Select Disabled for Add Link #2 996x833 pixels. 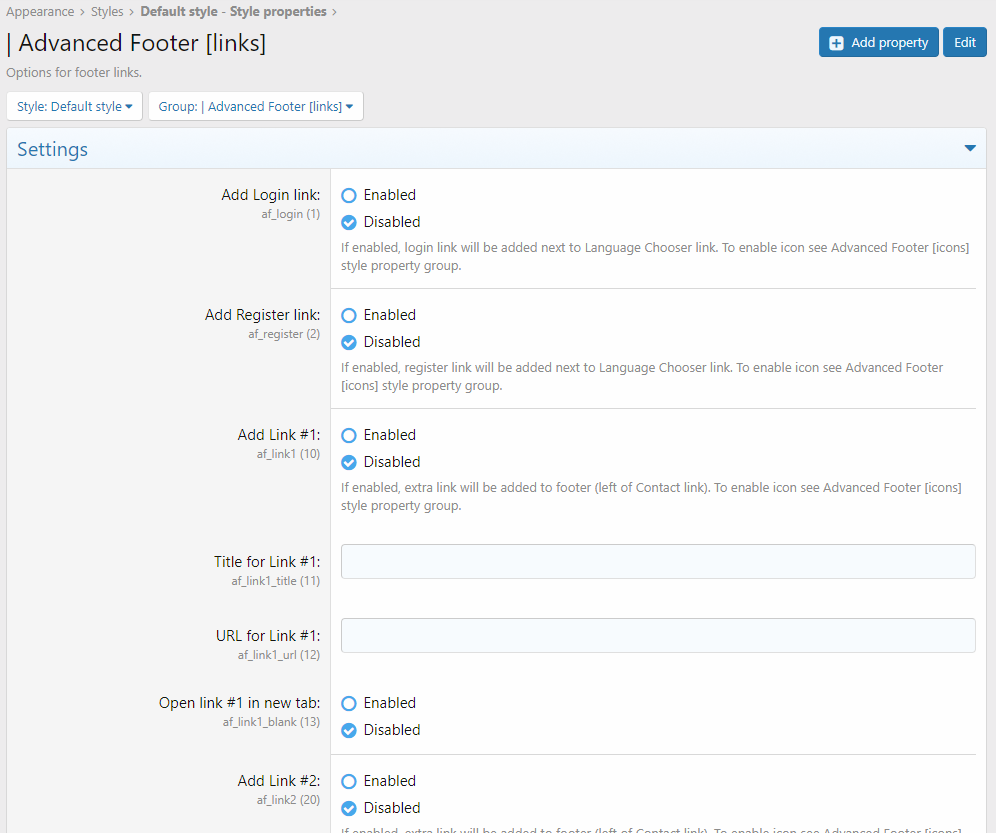point(349,809)
